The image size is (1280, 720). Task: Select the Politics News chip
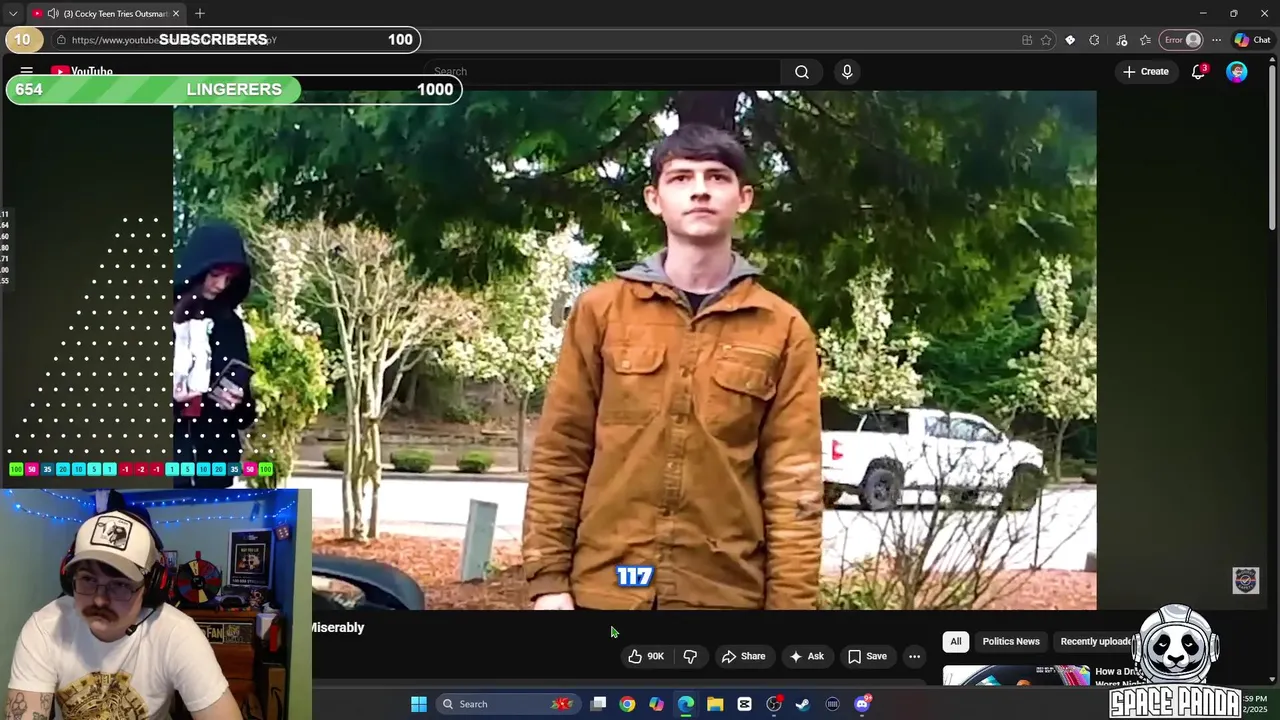(x=1011, y=641)
